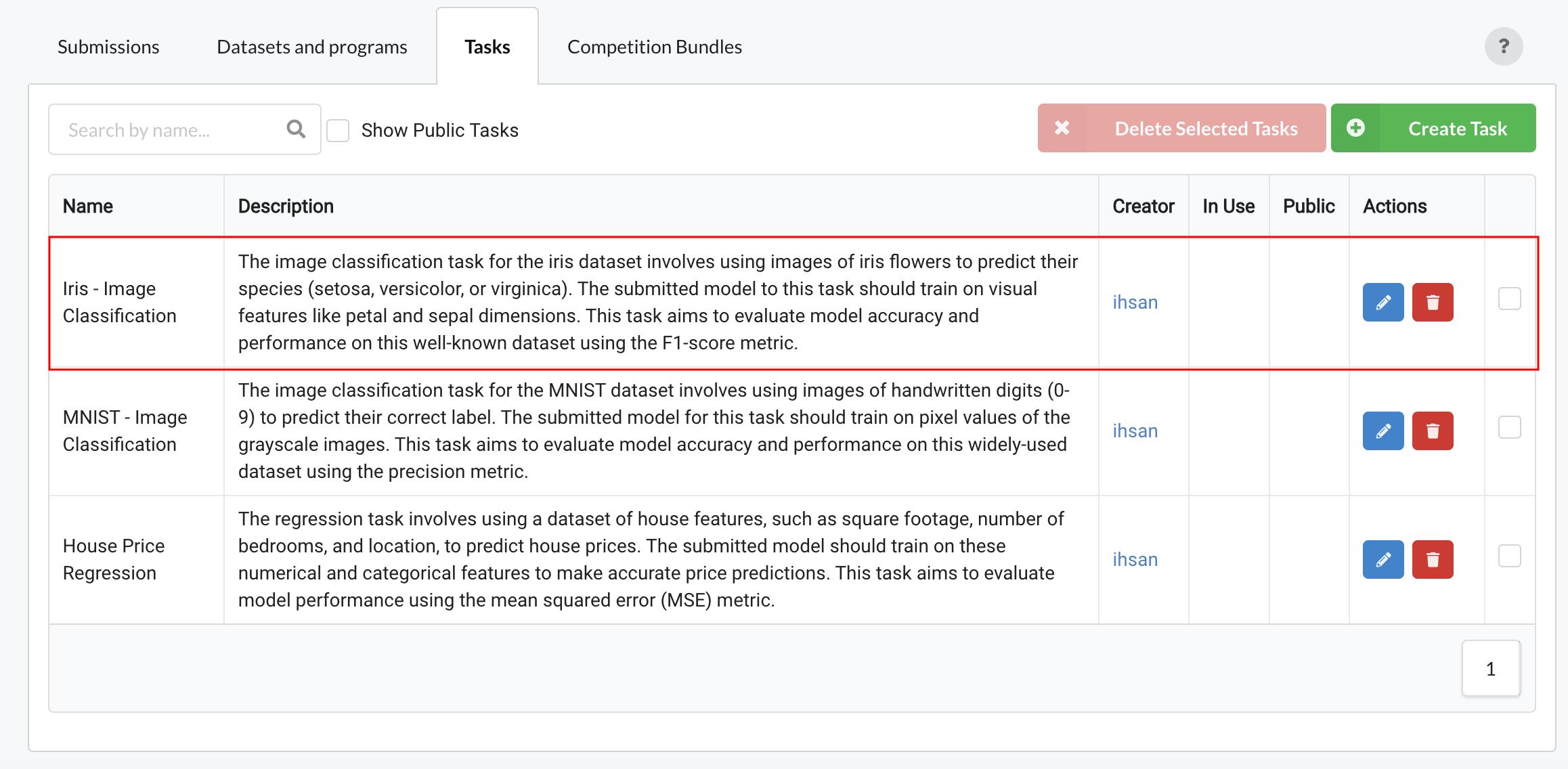Viewport: 1568px width, 769px height.
Task: Open creator profile link ihsan for MNIST task
Action: pos(1135,431)
